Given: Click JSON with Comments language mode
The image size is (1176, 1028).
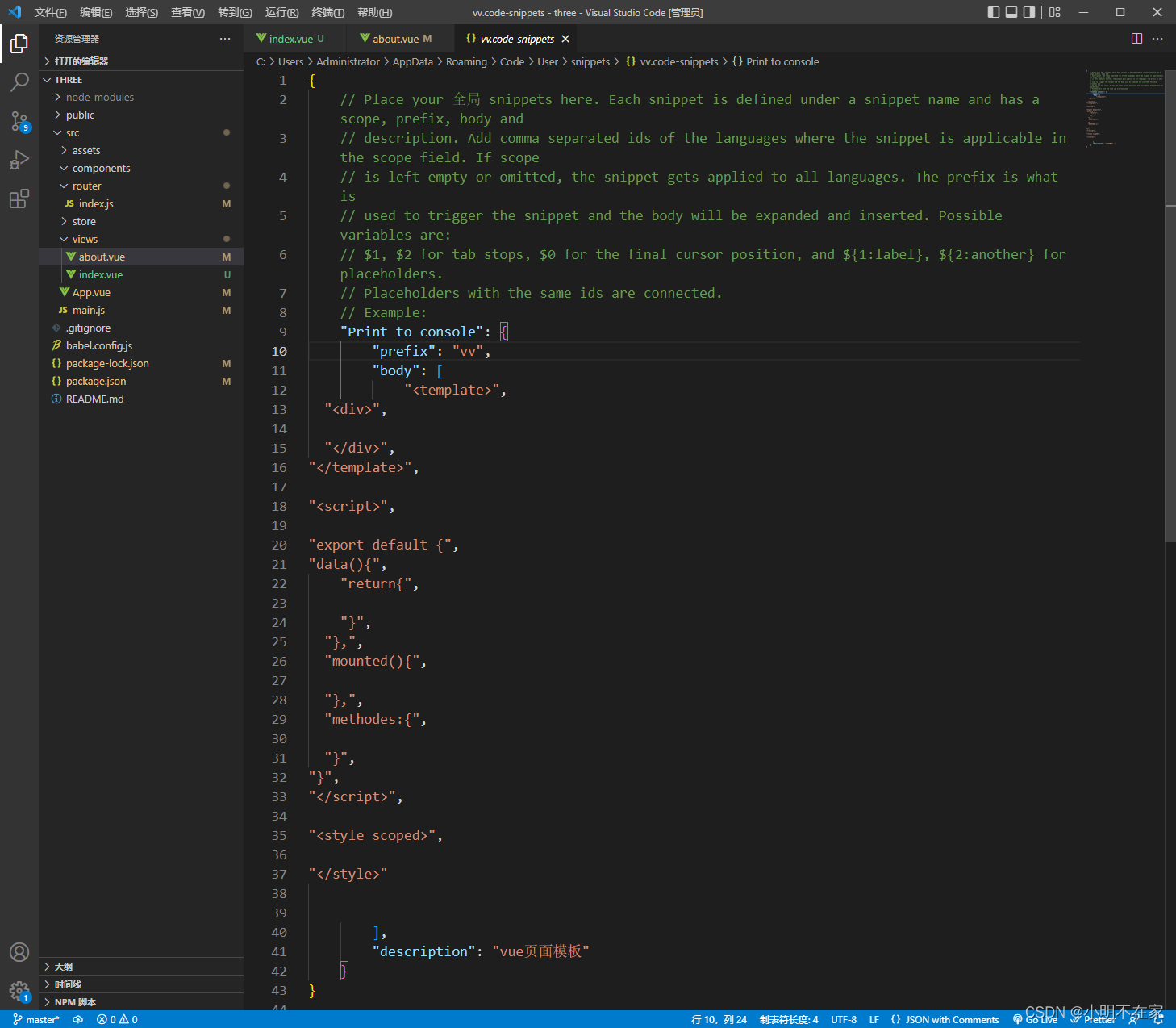Looking at the screenshot, I should coord(945,1019).
